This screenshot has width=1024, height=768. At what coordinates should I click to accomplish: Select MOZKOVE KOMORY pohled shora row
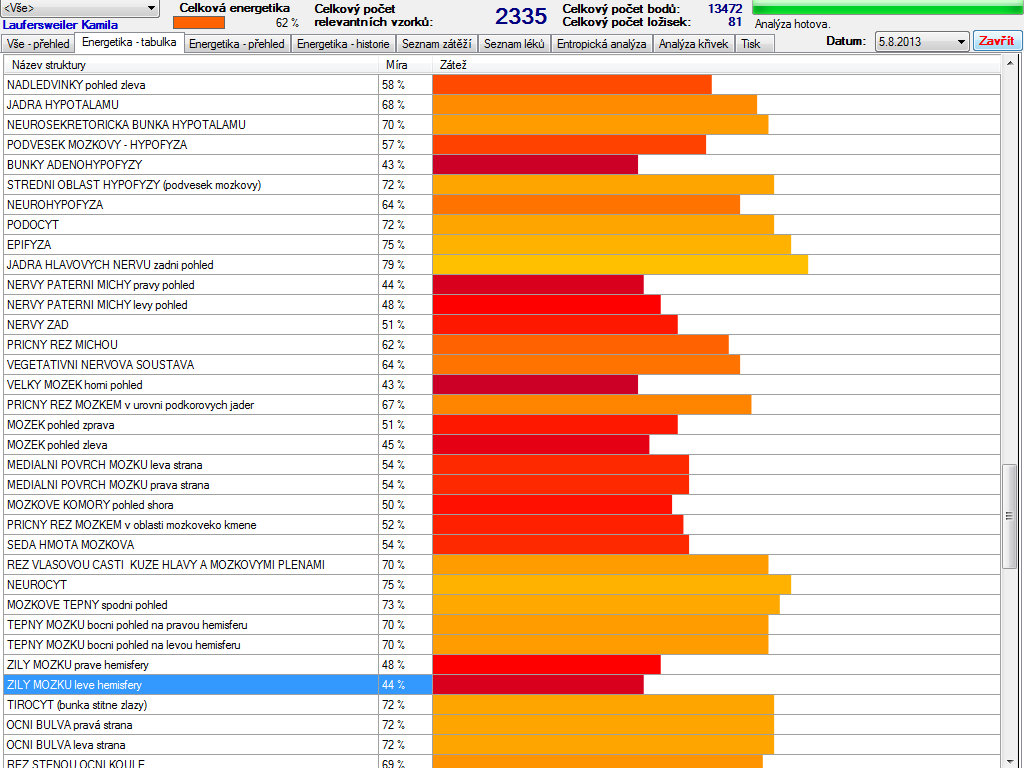coord(502,505)
